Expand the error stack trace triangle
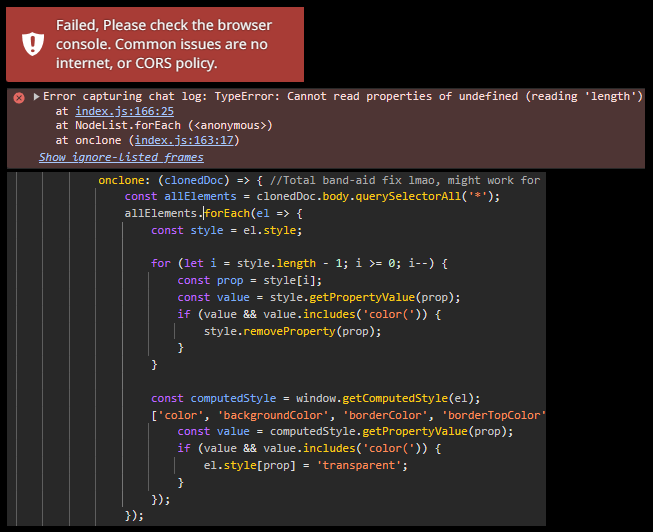 (36, 96)
